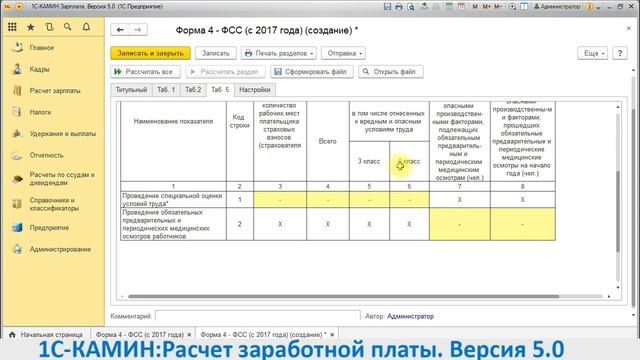
Task: Switch to Настройки tab
Action: (255, 89)
